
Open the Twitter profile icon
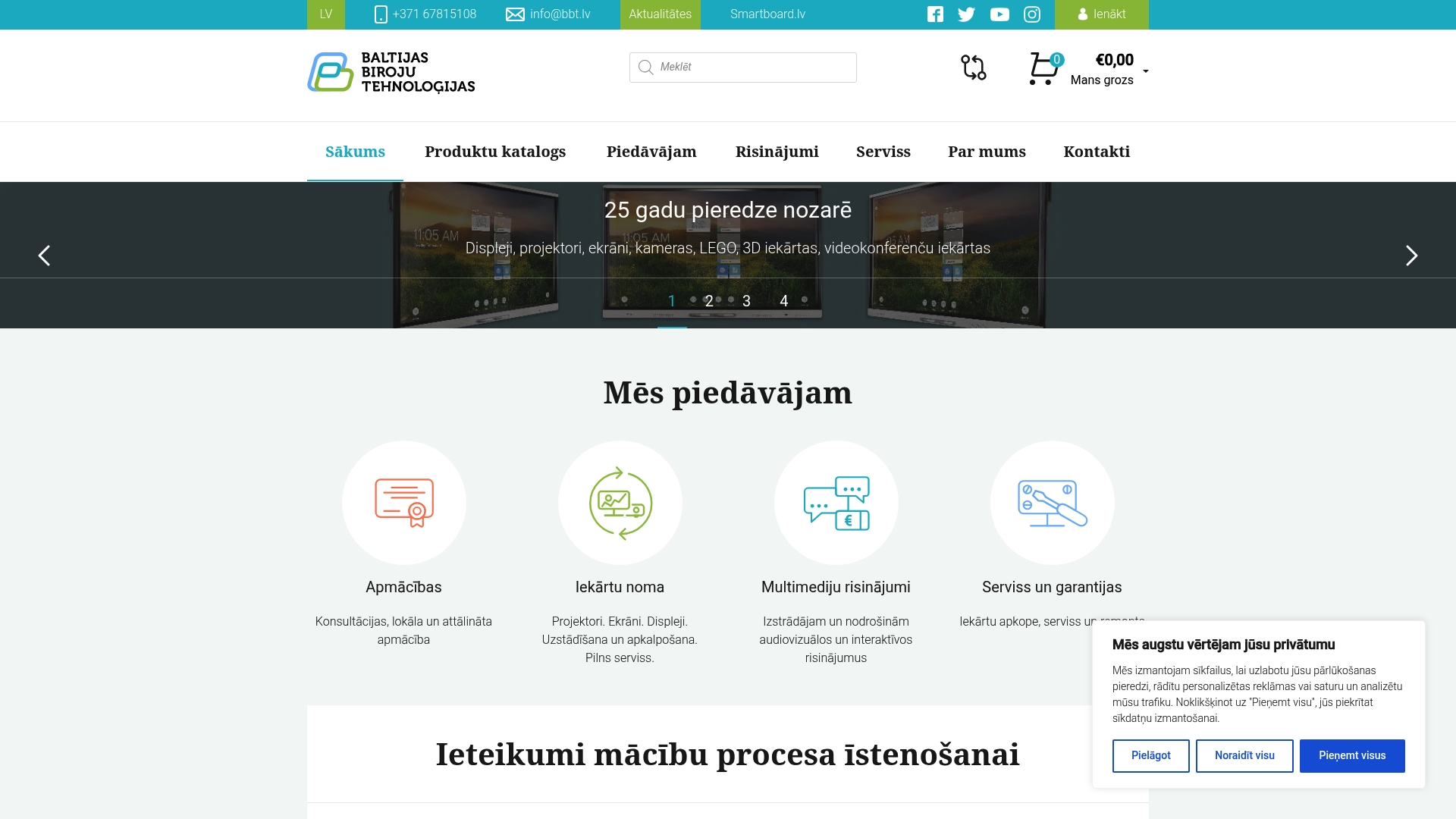(x=966, y=14)
